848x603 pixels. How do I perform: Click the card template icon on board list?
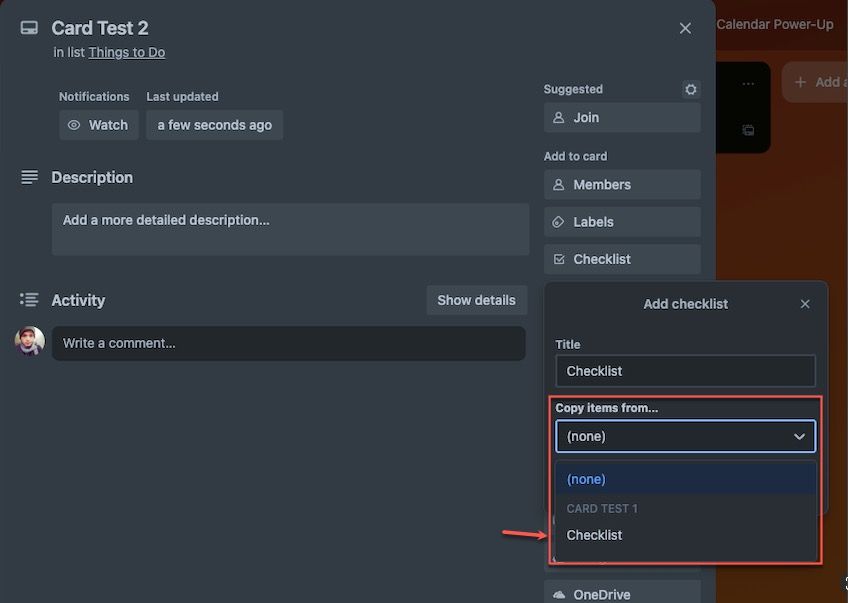[748, 130]
